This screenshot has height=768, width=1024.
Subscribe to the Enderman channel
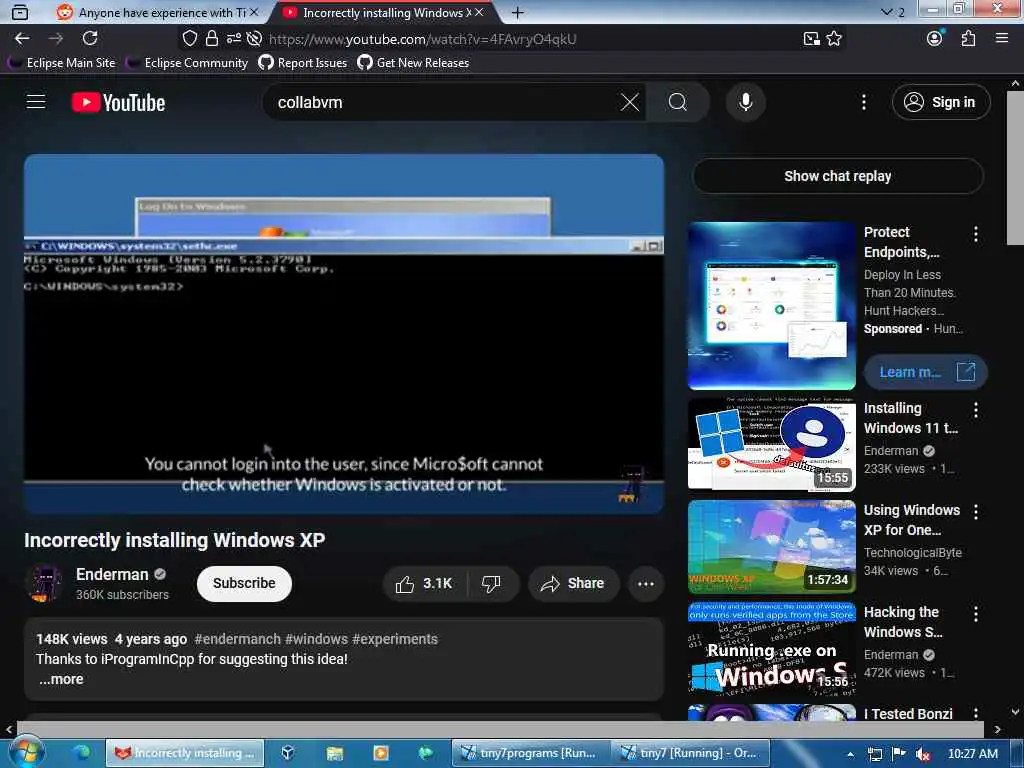click(244, 583)
